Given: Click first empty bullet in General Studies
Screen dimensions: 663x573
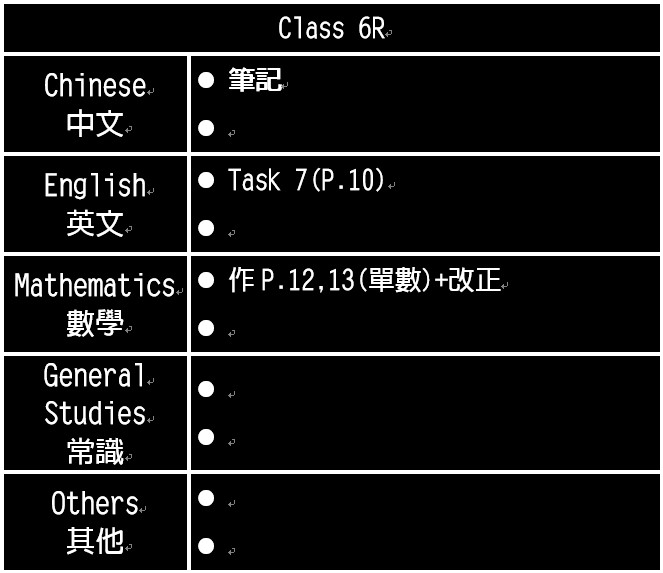Looking at the screenshot, I should pyautogui.click(x=206, y=389).
